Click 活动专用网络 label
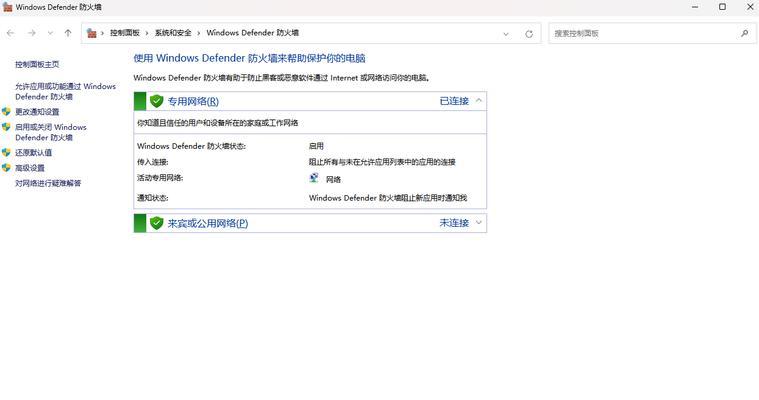Viewport: 759px width, 400px height. tap(160, 178)
